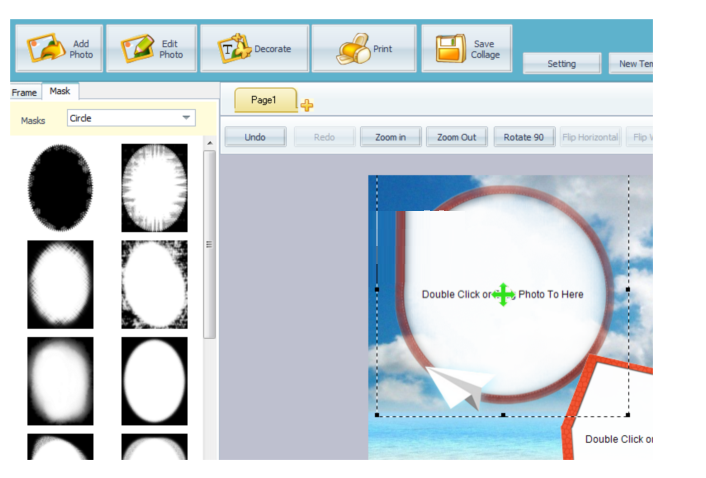Select the crosshatch-edged oval mask thumbnail
706x478 pixels.
click(x=60, y=284)
